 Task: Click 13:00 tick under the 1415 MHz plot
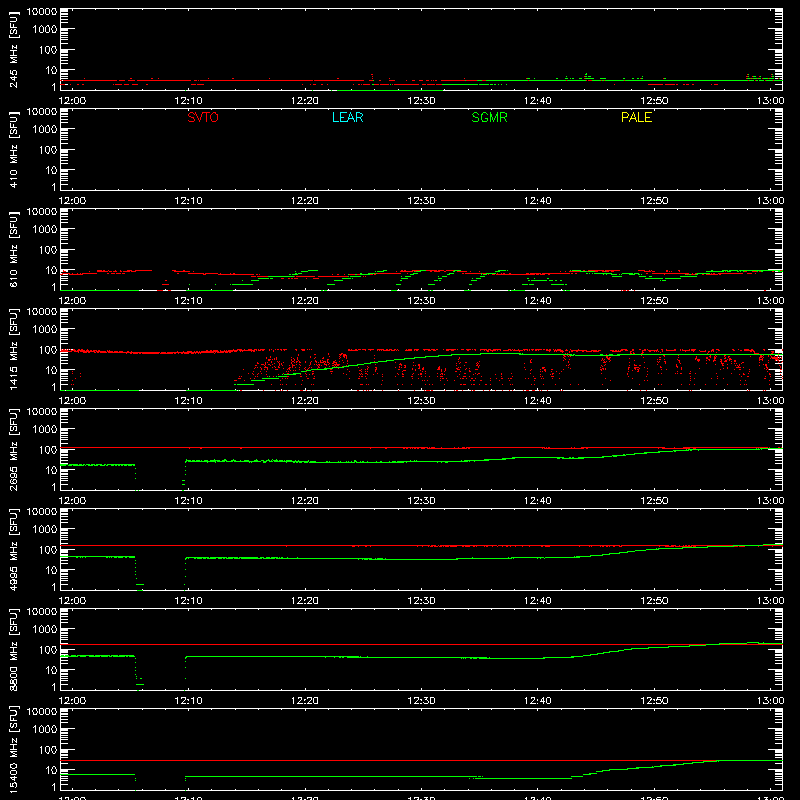[x=770, y=401]
